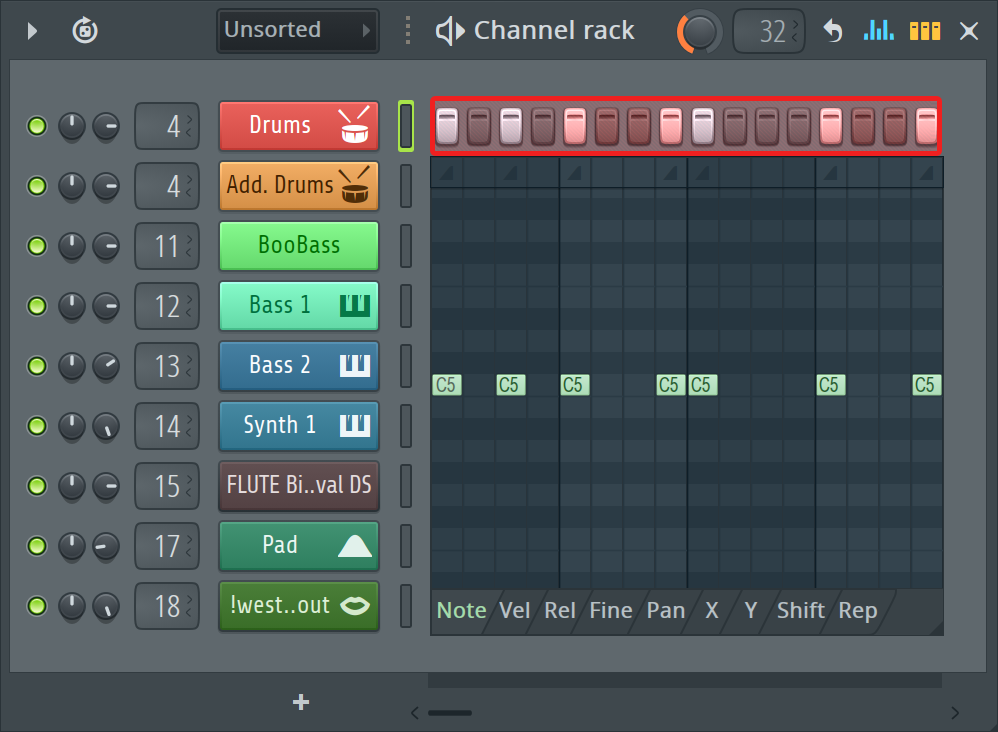This screenshot has height=732, width=998.
Task: Select the Add. Drums channel selector
Action: pyautogui.click(x=405, y=186)
